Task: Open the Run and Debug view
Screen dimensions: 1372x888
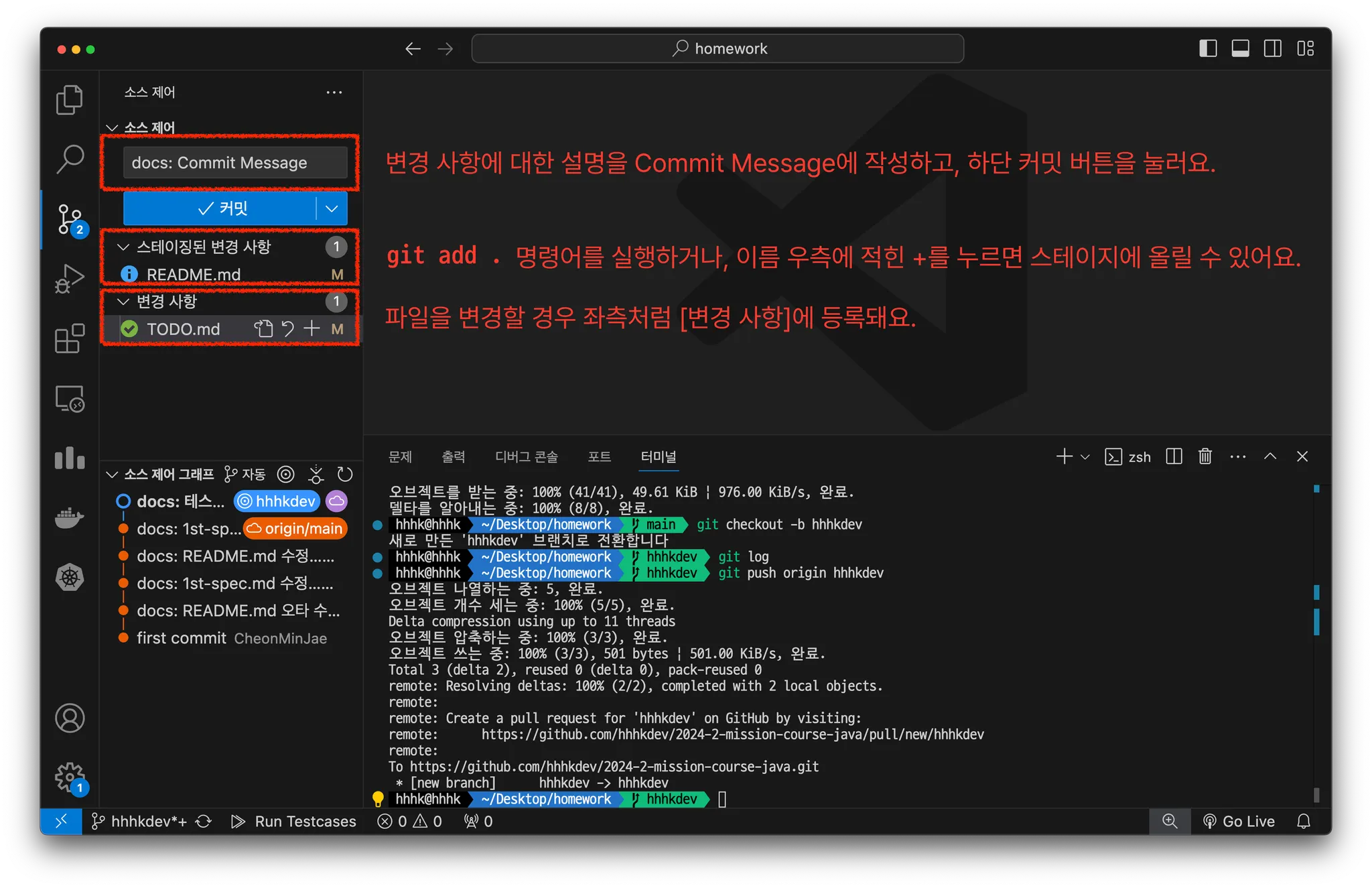Action: [69, 278]
